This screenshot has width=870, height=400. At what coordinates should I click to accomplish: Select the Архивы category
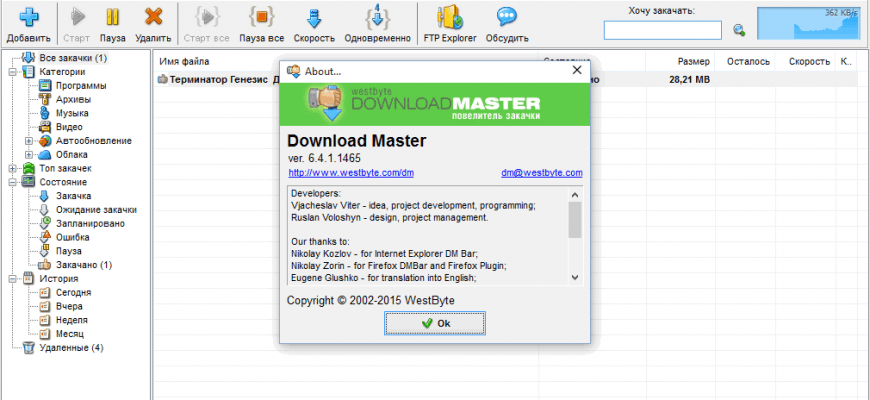pyautogui.click(x=73, y=99)
